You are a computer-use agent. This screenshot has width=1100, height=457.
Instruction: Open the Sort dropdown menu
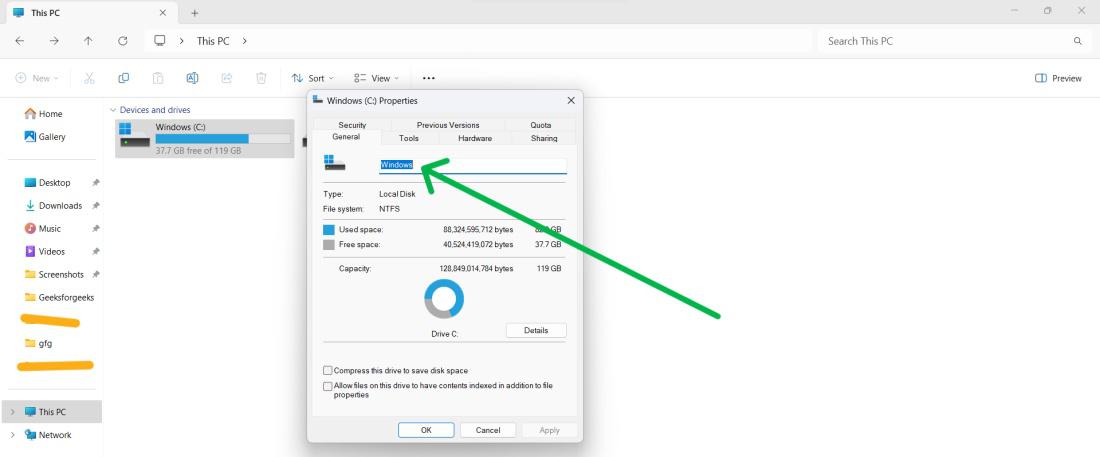pyautogui.click(x=313, y=78)
